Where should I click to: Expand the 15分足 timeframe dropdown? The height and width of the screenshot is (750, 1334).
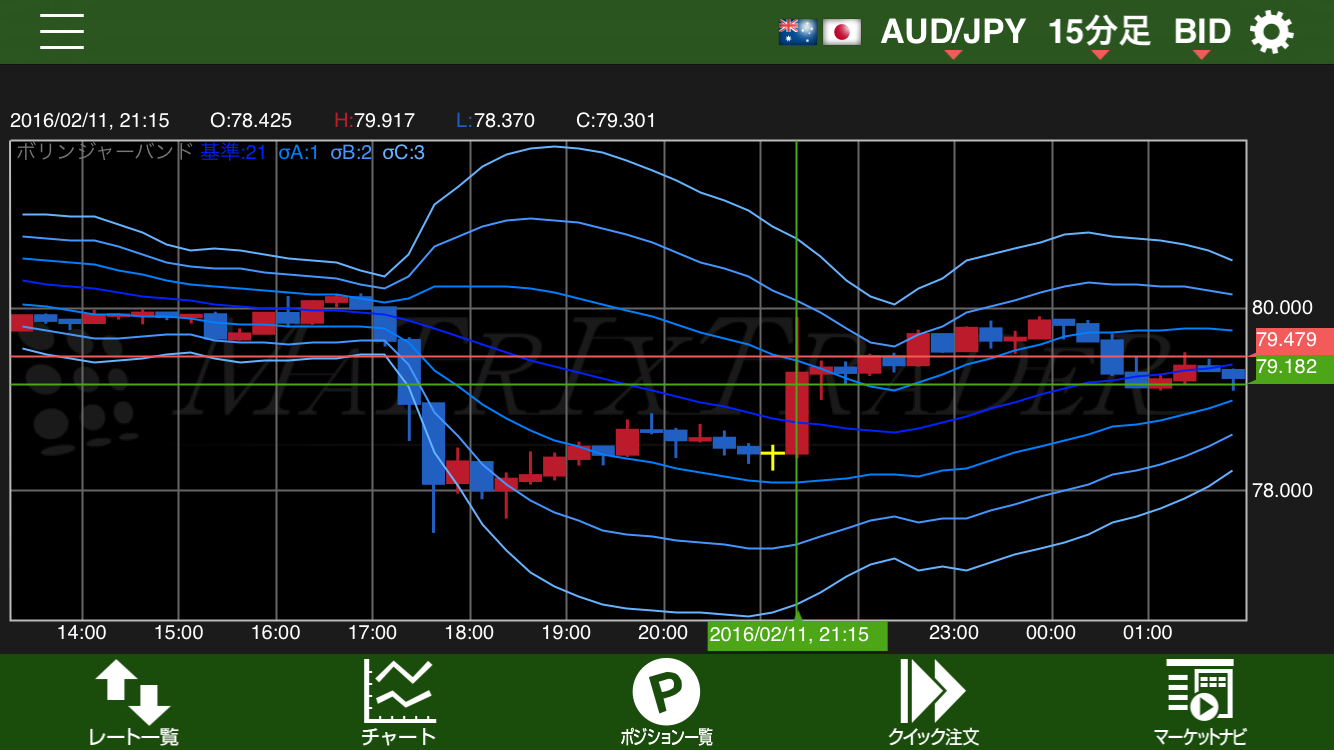1099,33
